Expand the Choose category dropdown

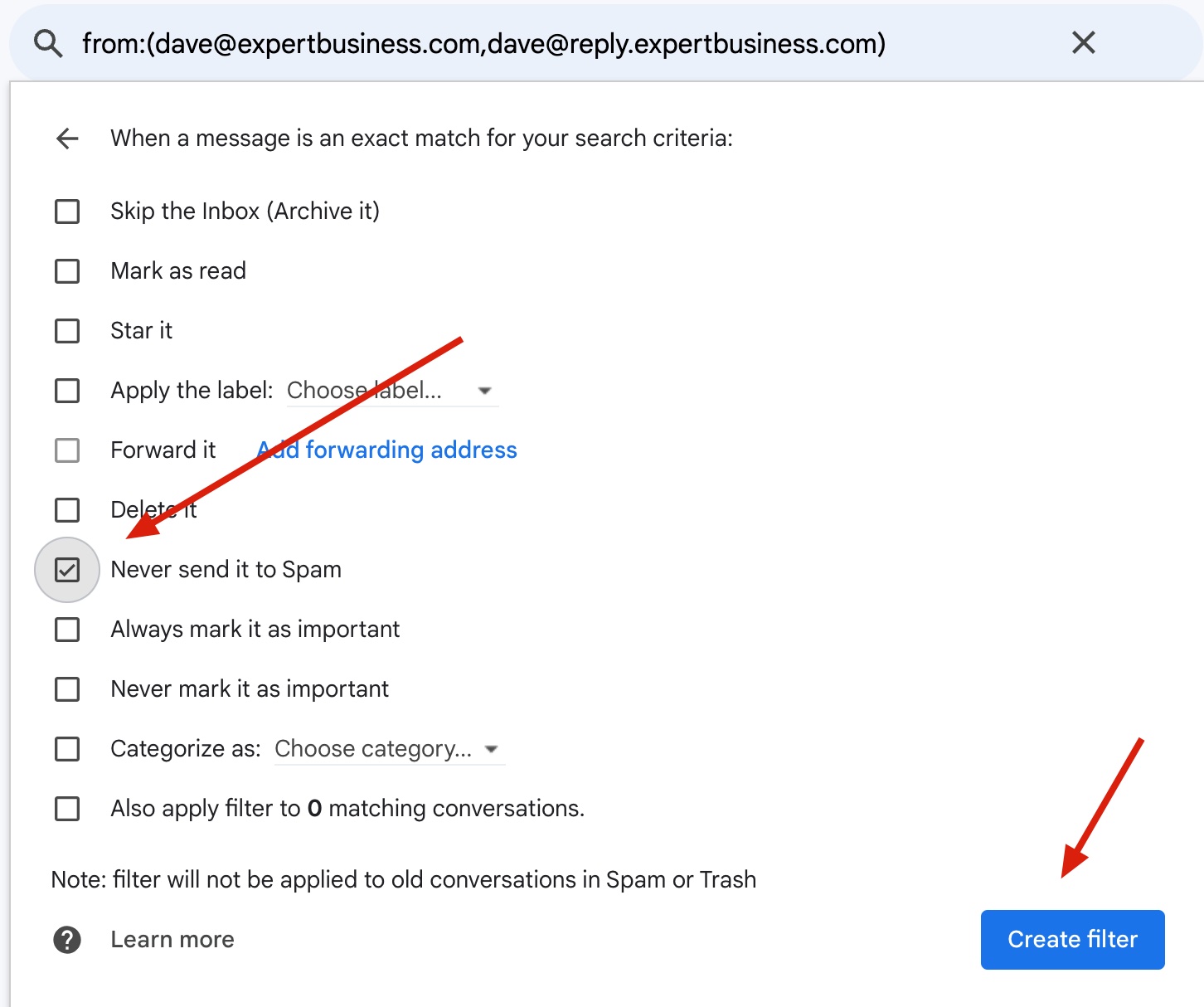point(387,749)
